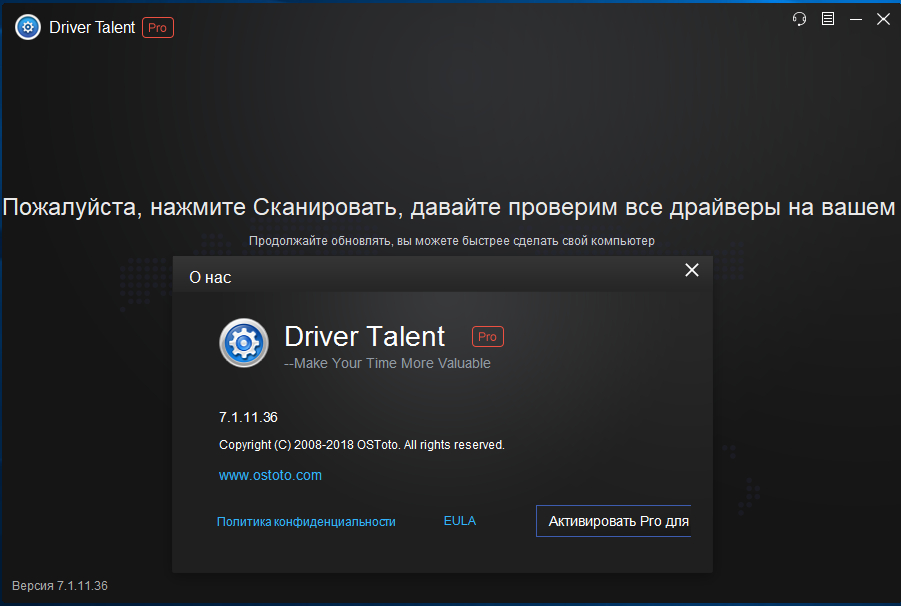Click 'Driver Talent' name in title bar
Image resolution: width=901 pixels, height=606 pixels.
click(x=92, y=27)
